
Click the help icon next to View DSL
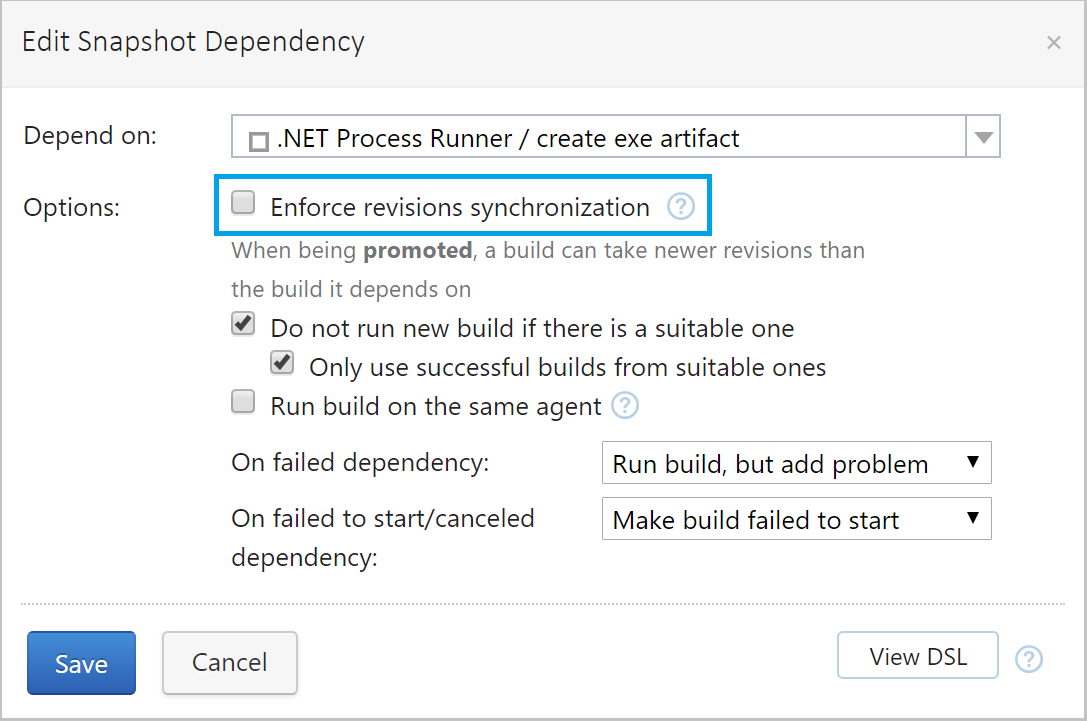point(1029,659)
